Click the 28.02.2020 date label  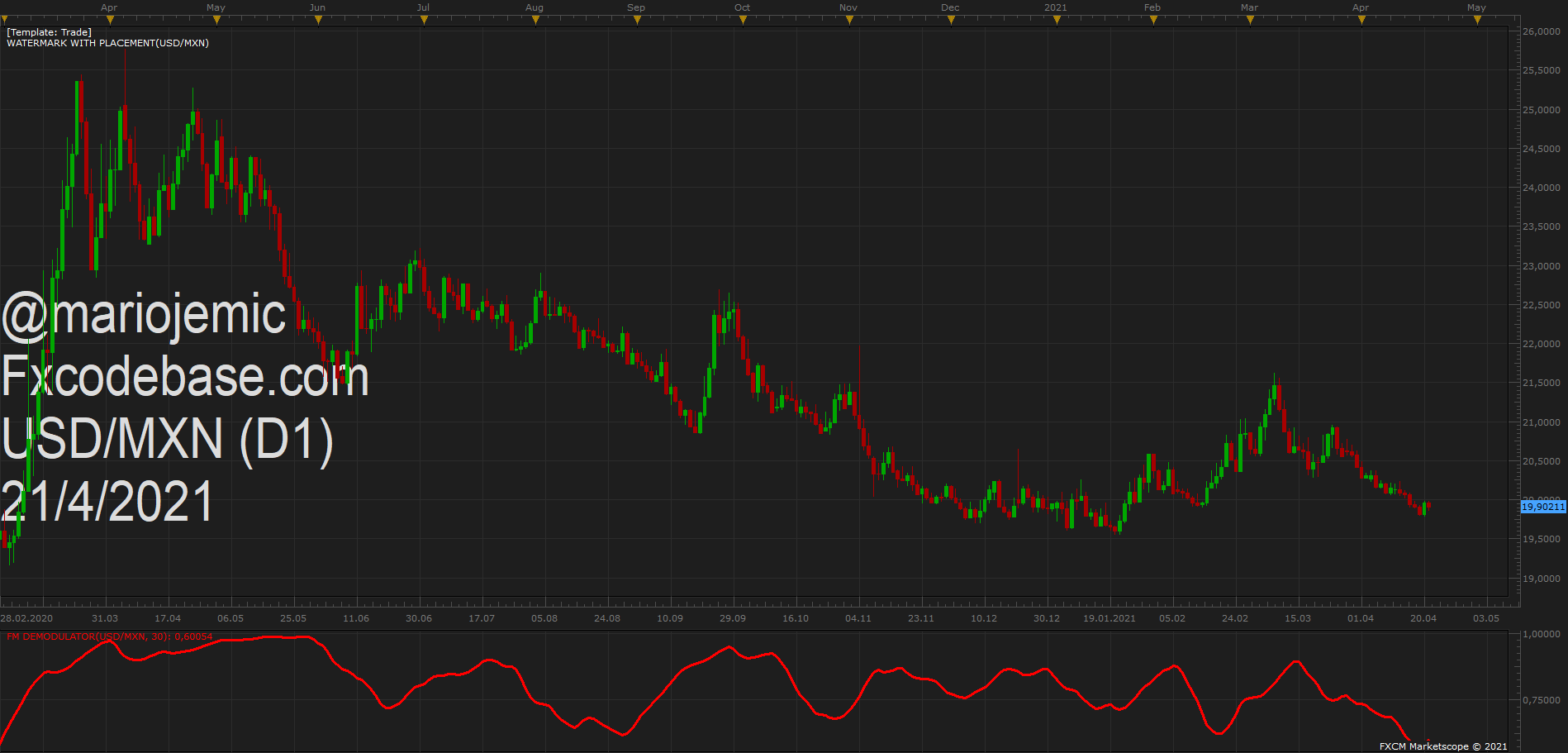click(26, 618)
